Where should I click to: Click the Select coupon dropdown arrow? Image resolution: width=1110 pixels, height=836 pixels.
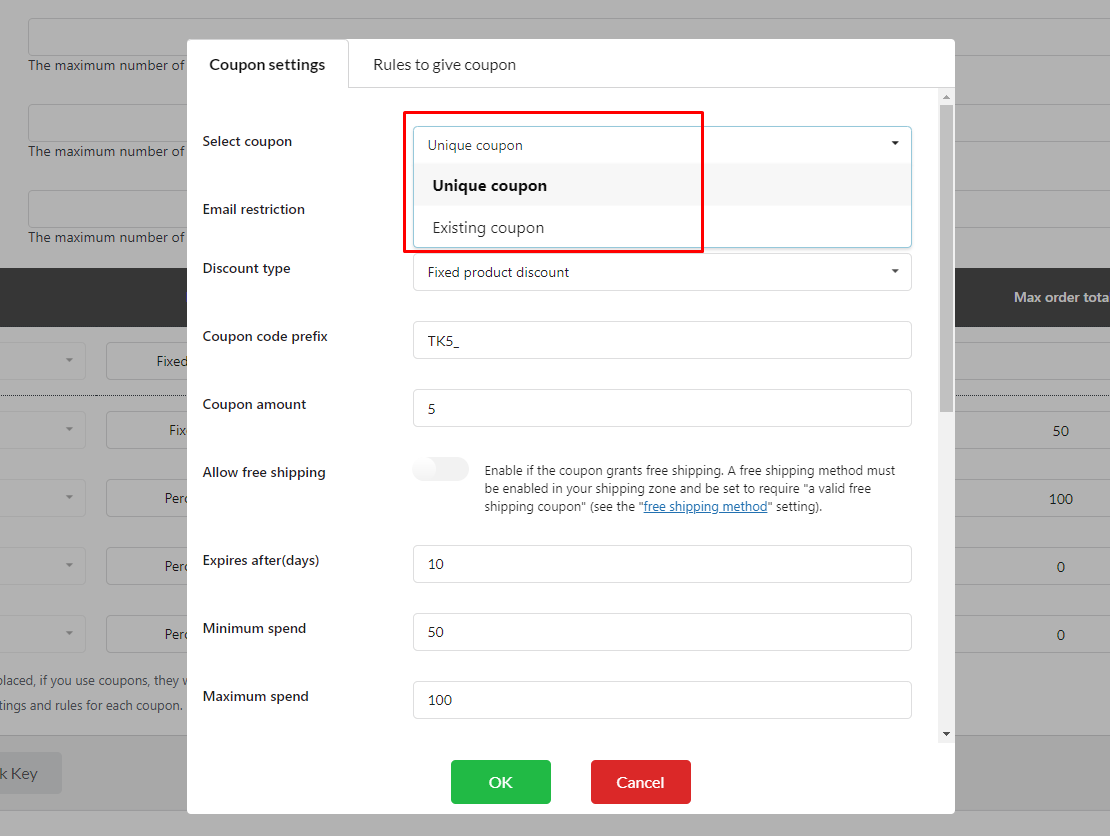click(x=895, y=144)
